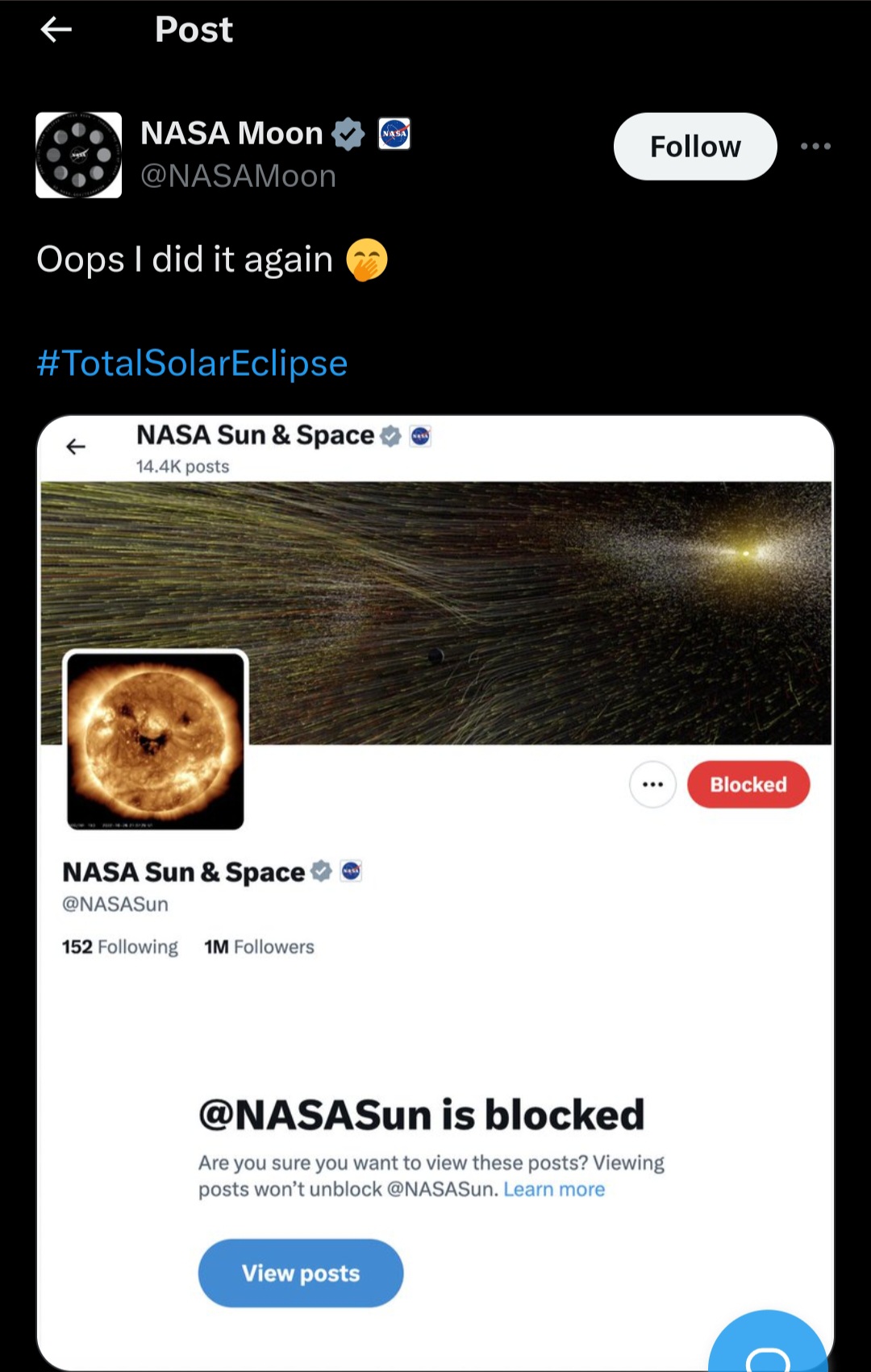Follow the NASA Moon account
Screen dimensions: 871x1372
[x=695, y=147]
